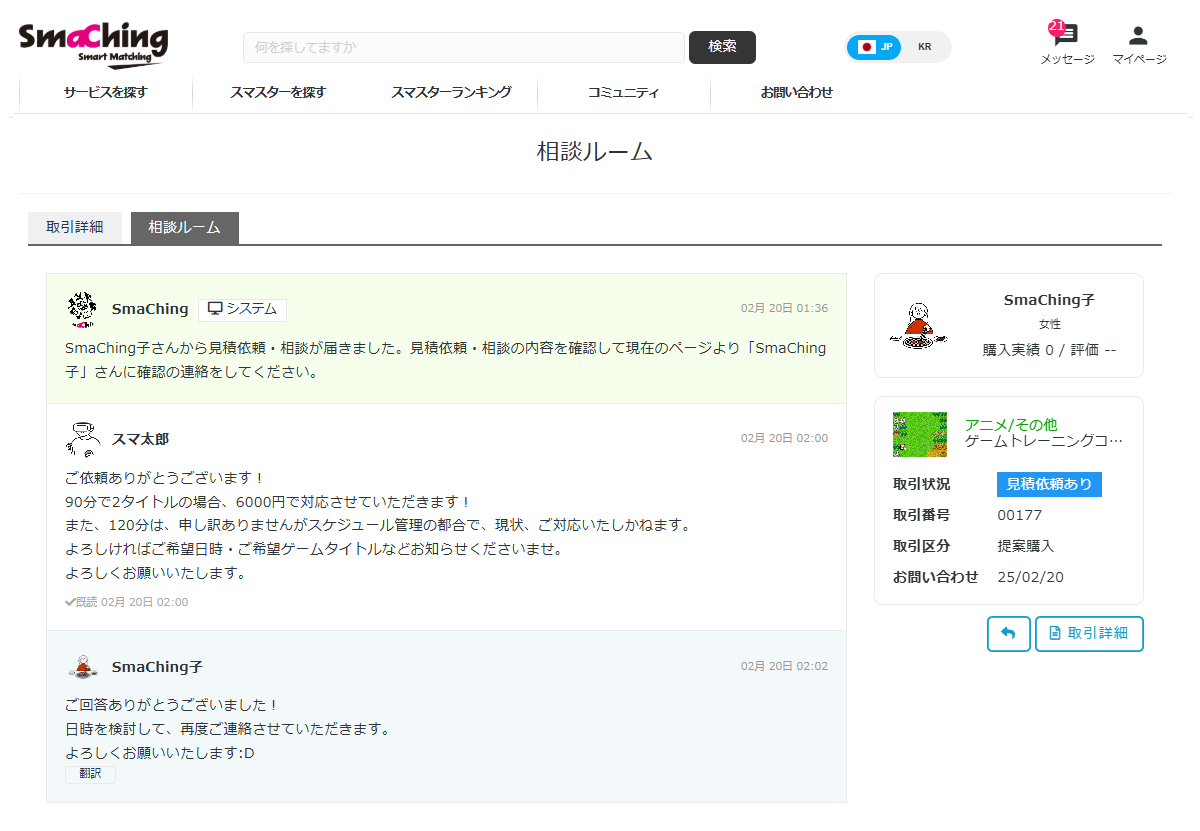This screenshot has width=1200, height=831.
Task: Click SmaChing子's small avatar in chat
Action: tap(83, 666)
